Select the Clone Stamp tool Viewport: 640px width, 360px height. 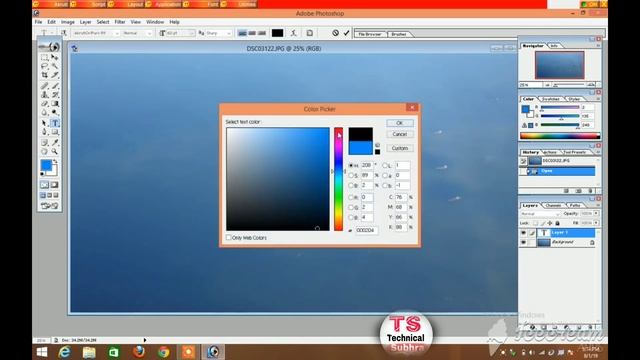tap(44, 95)
